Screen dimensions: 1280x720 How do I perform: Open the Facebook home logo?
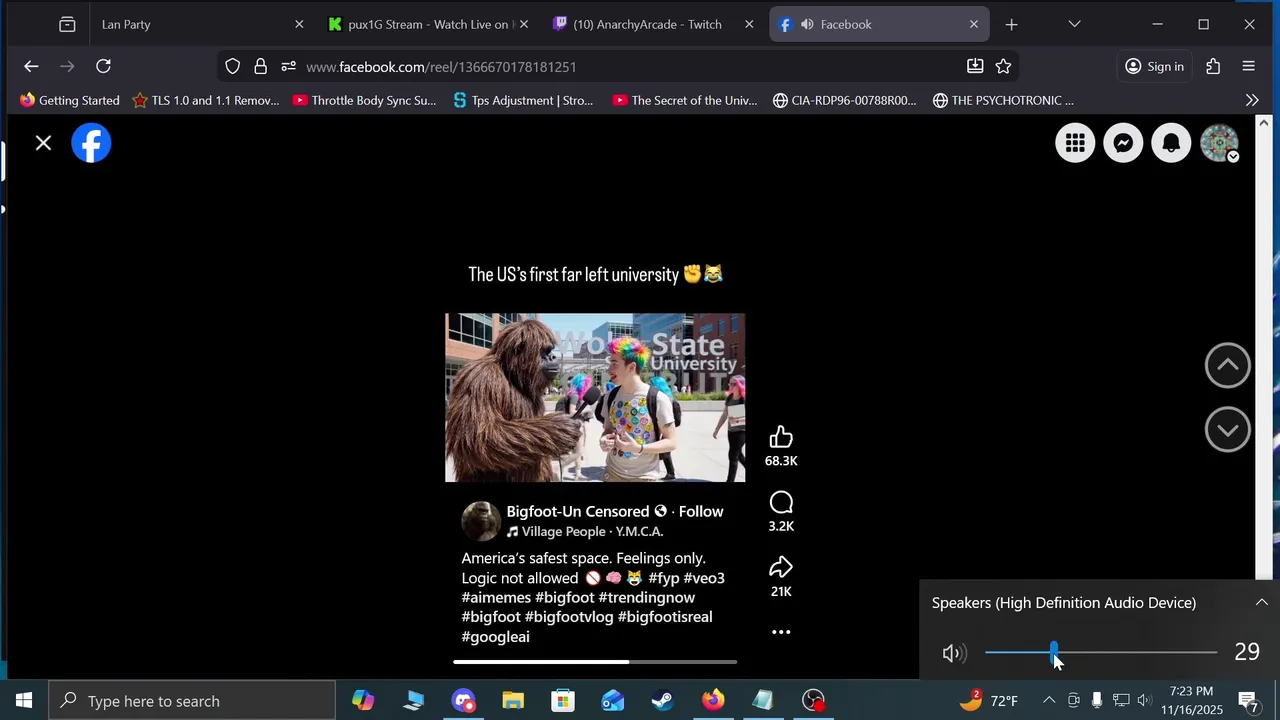pos(91,143)
